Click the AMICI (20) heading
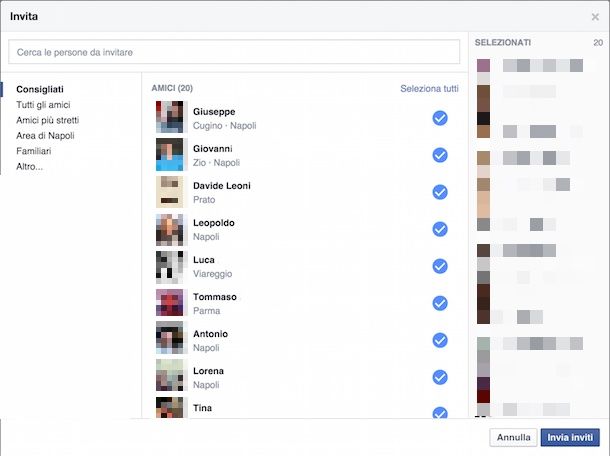The height and width of the screenshot is (456, 610). [x=172, y=88]
